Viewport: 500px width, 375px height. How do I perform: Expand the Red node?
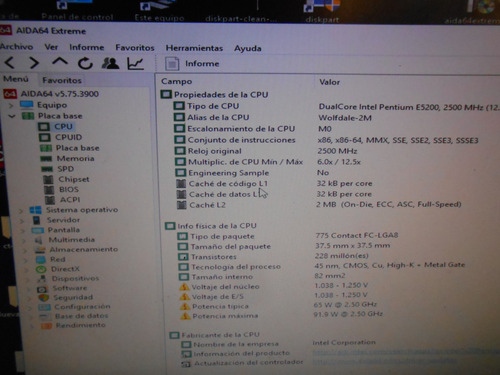click(x=26, y=260)
